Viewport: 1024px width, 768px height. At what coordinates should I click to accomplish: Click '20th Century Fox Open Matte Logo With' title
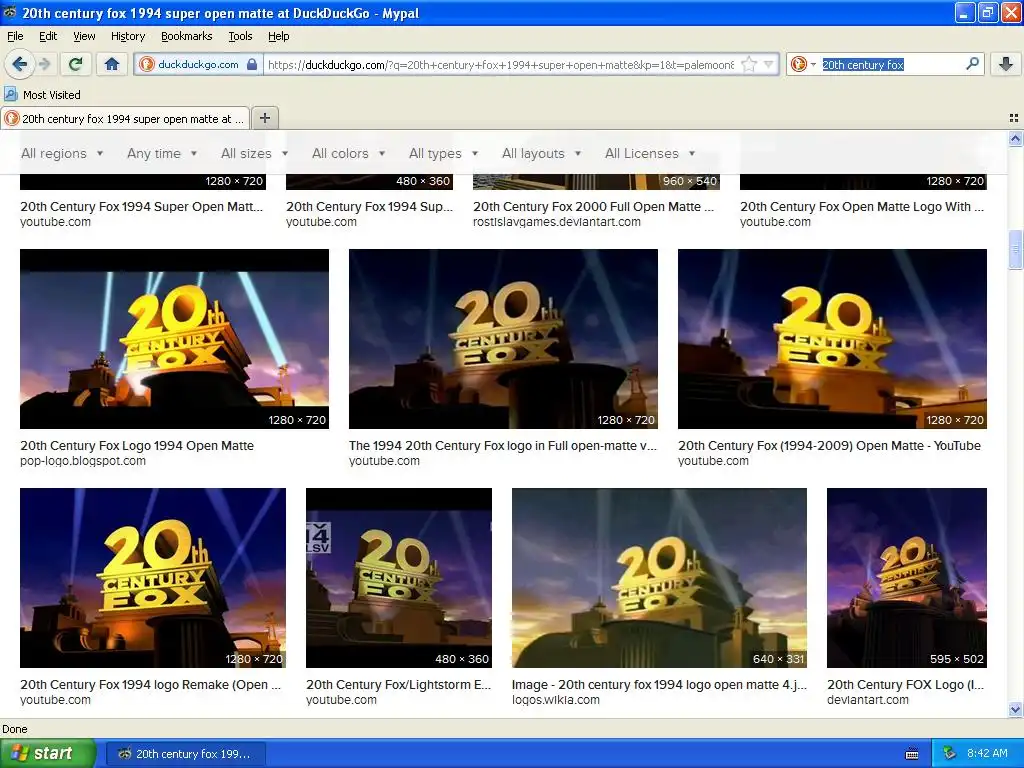861,206
